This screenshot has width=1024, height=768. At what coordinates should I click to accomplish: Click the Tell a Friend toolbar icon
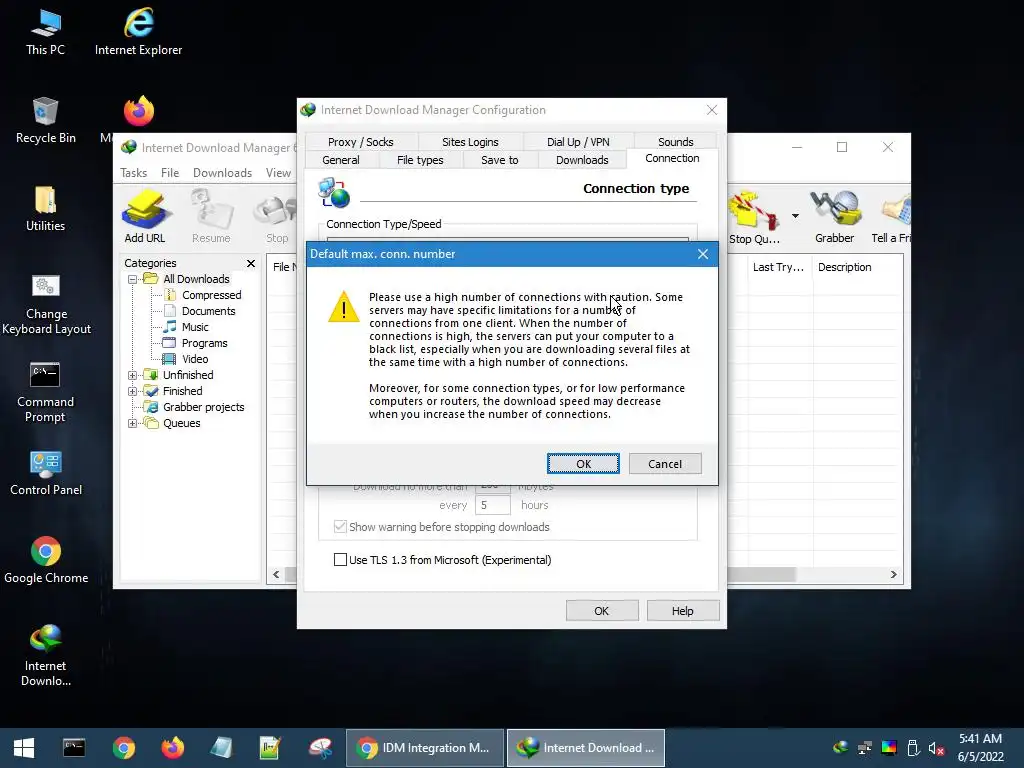pos(891,217)
